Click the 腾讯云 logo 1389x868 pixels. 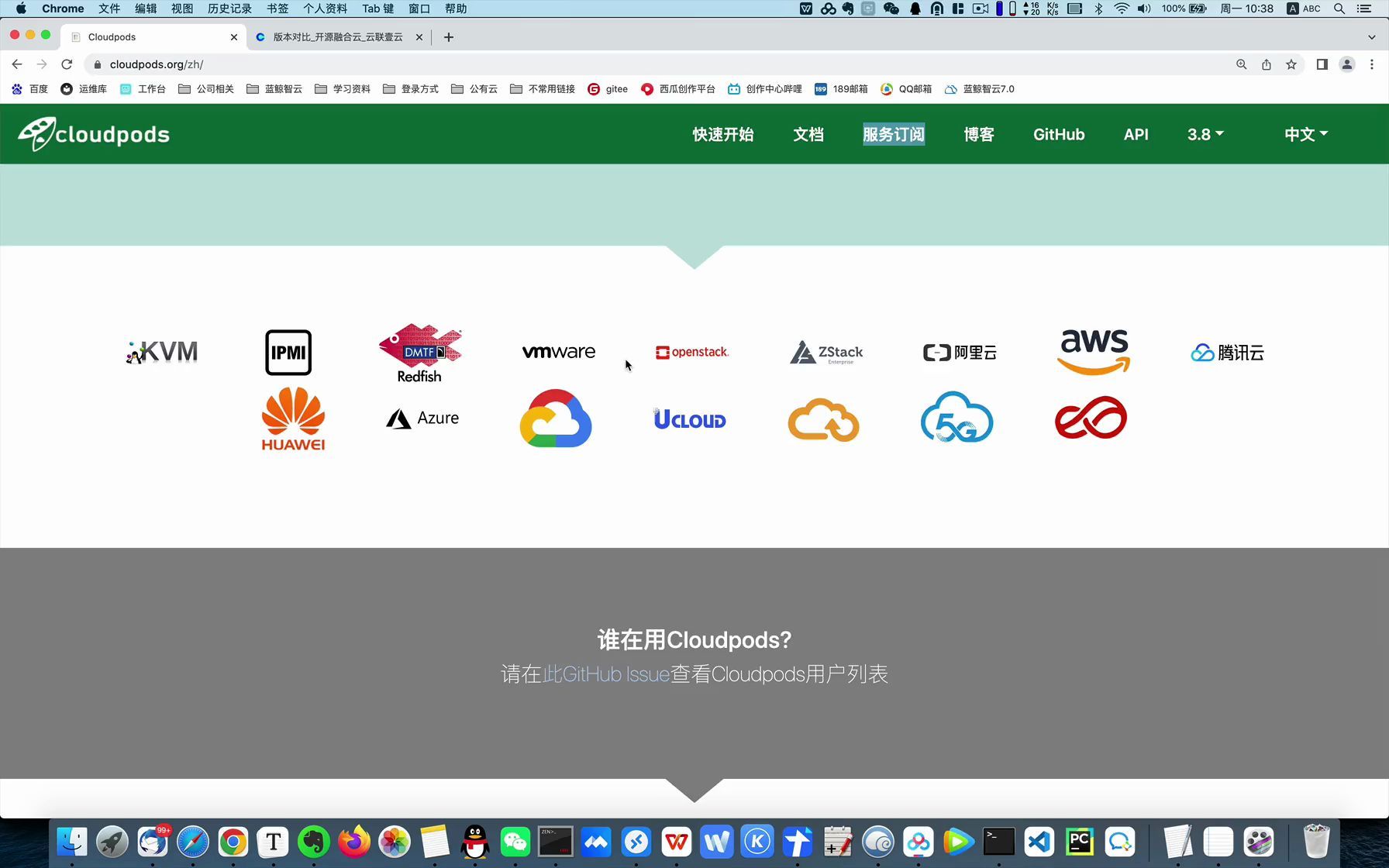(x=1228, y=353)
